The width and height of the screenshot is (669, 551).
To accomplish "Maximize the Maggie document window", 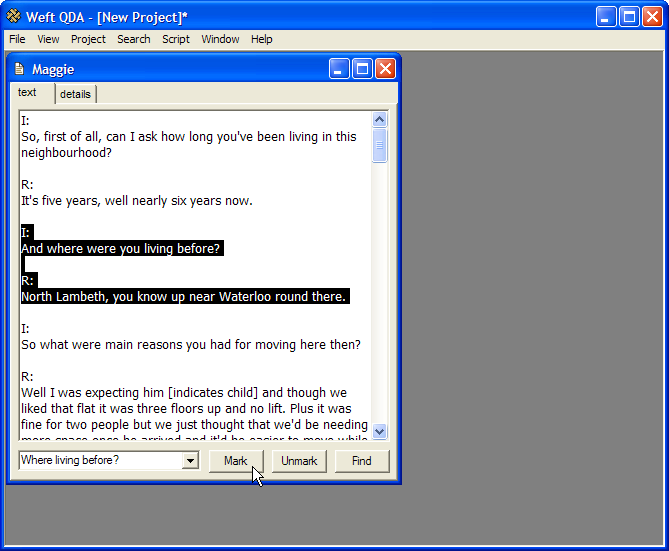I will [362, 69].
